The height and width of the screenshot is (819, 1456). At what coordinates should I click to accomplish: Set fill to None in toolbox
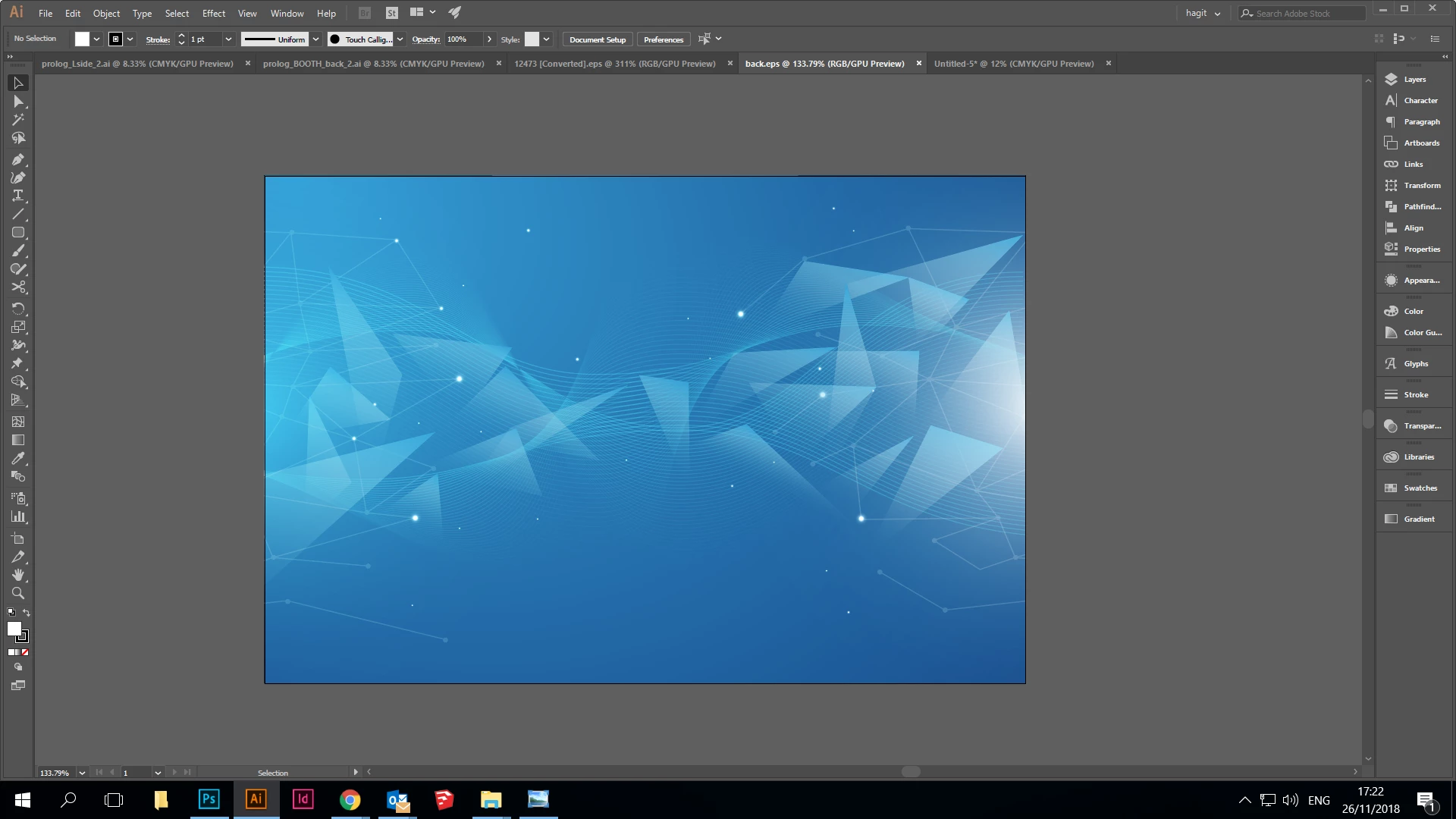click(25, 652)
